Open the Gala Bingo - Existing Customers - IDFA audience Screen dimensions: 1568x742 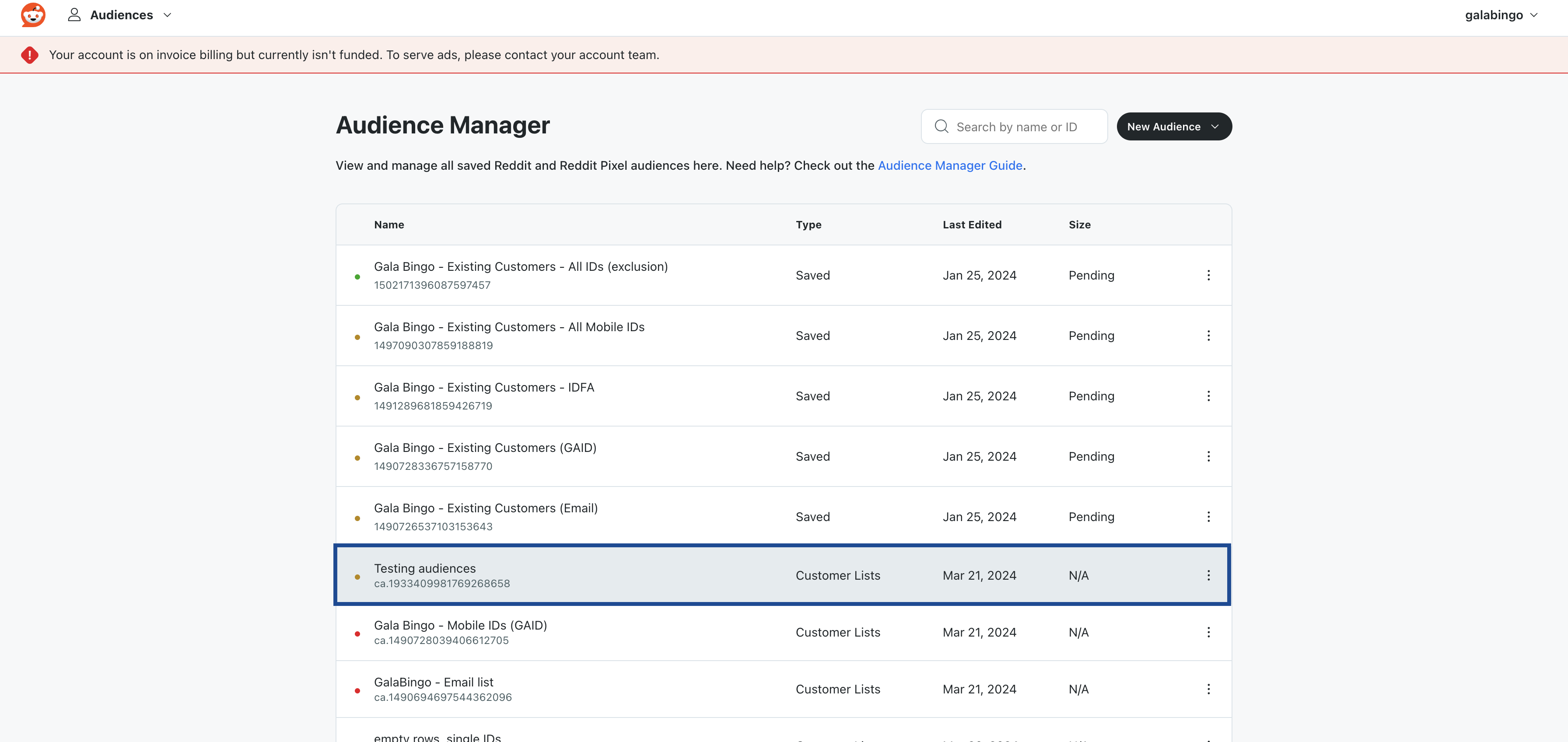[x=483, y=387]
